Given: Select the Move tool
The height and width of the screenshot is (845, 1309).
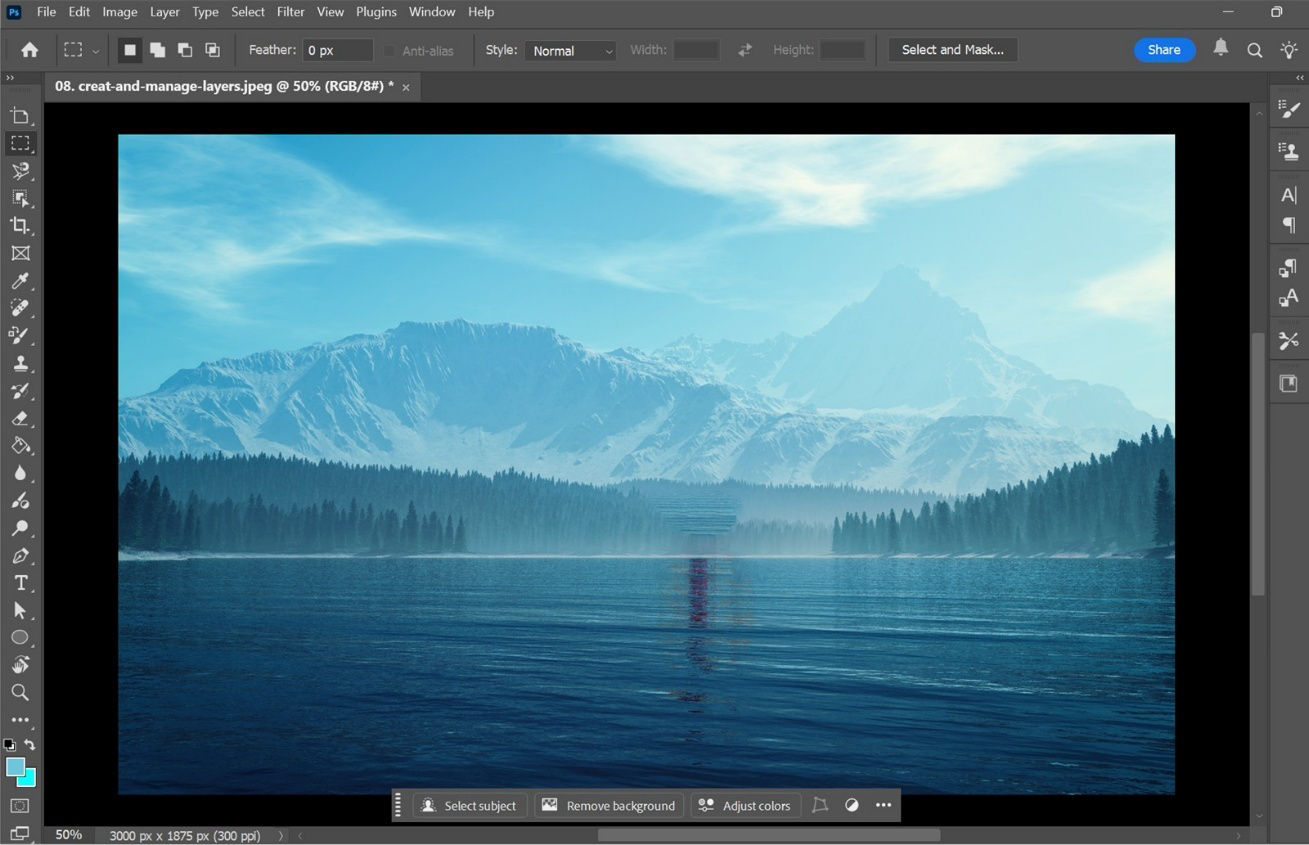Looking at the screenshot, I should [20, 115].
